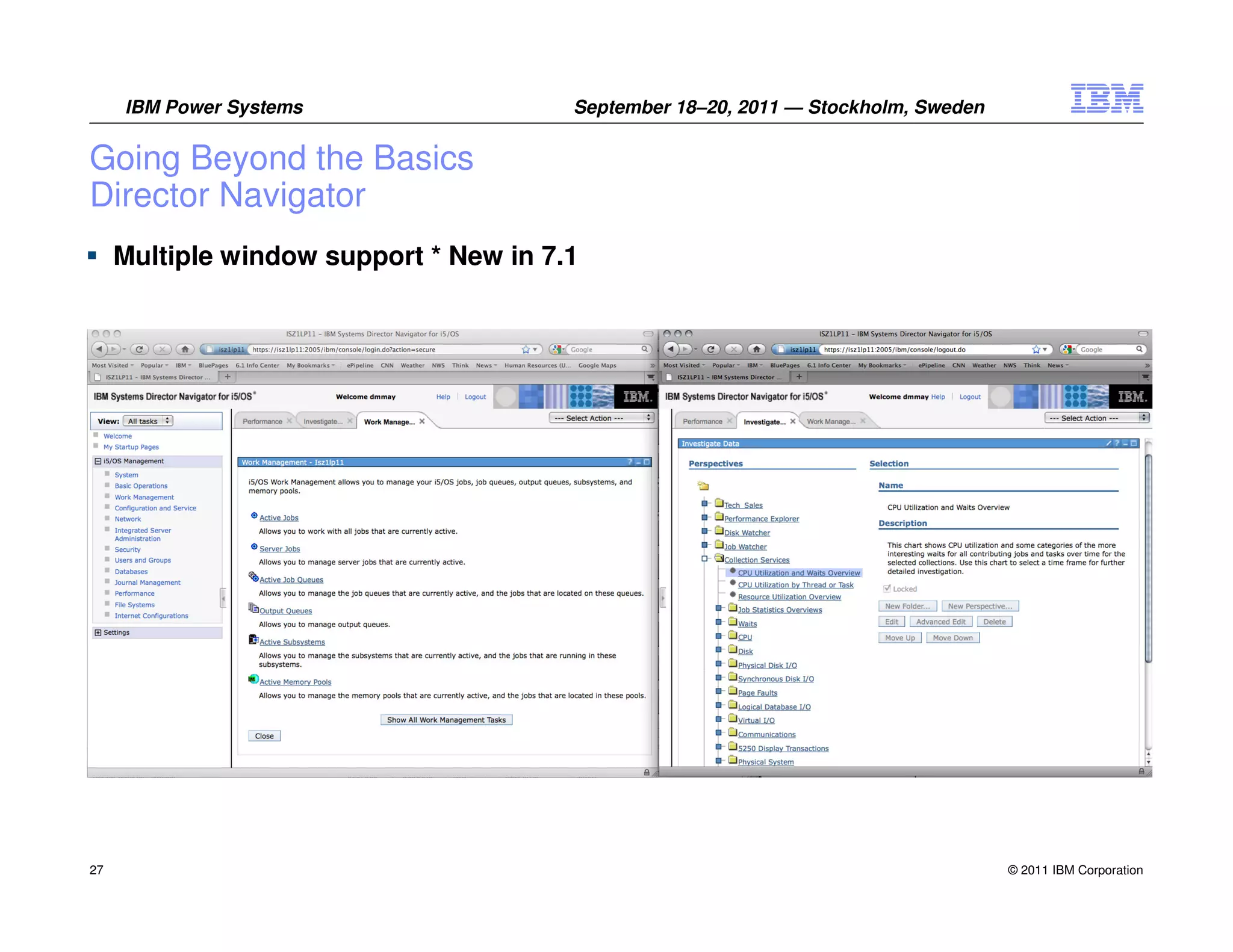Open Select Action dropdown in right window
Screen dimensions: 1233x952
point(1097,418)
